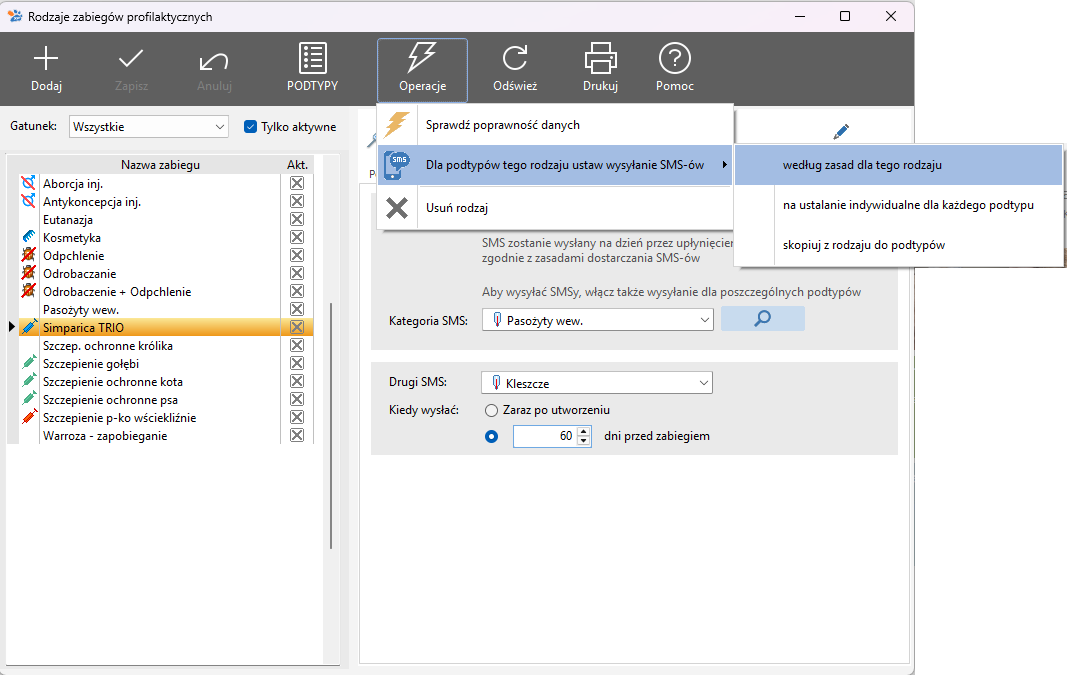This screenshot has height=675, width=1067.
Task: Open Pomoc help icon
Action: [675, 59]
